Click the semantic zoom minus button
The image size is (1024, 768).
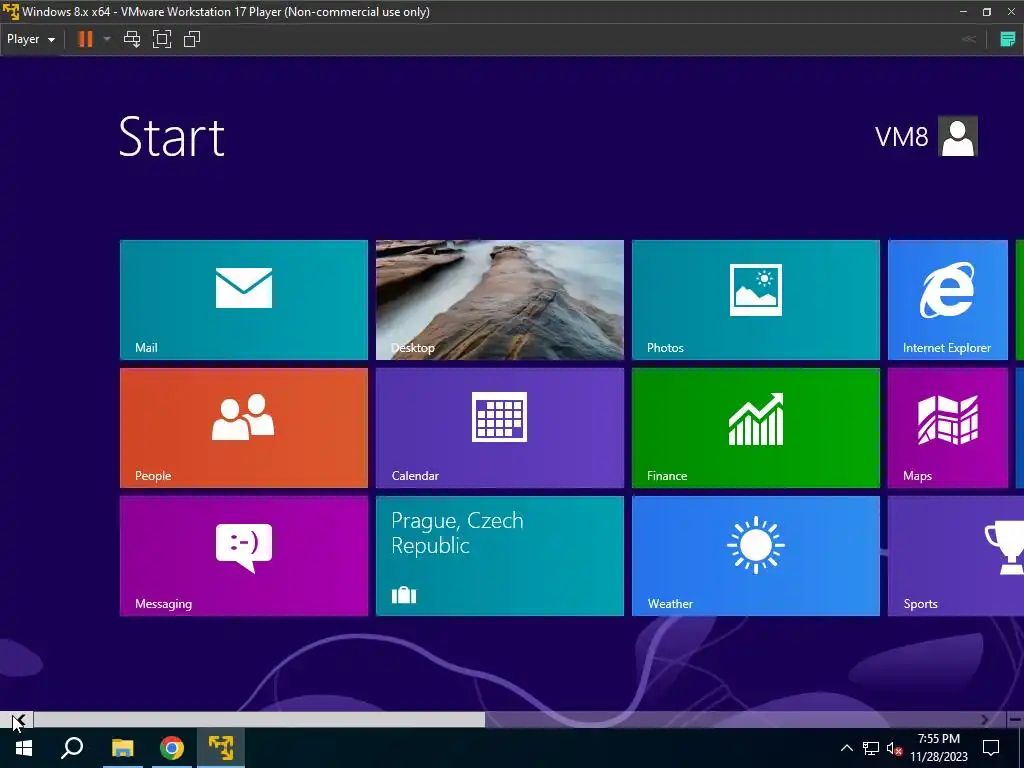coord(1015,720)
